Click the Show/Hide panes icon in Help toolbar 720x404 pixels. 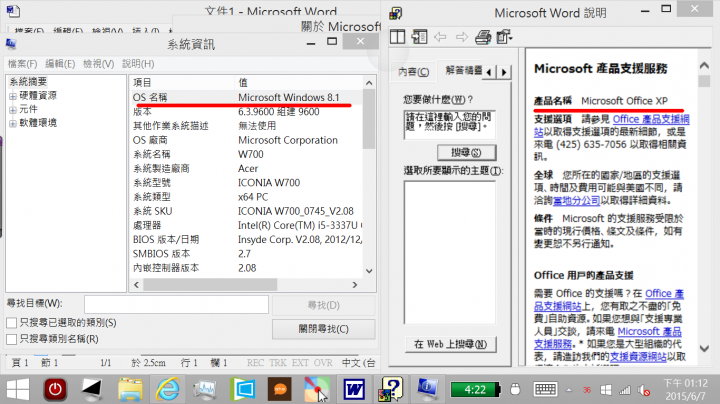[x=397, y=37]
